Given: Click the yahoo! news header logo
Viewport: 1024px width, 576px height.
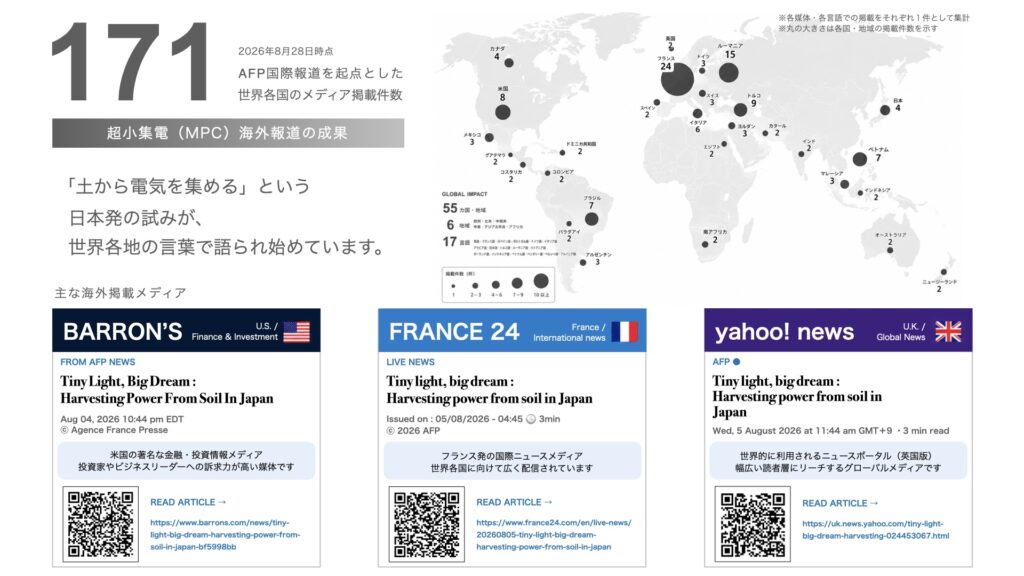Looking at the screenshot, I should click(784, 332).
